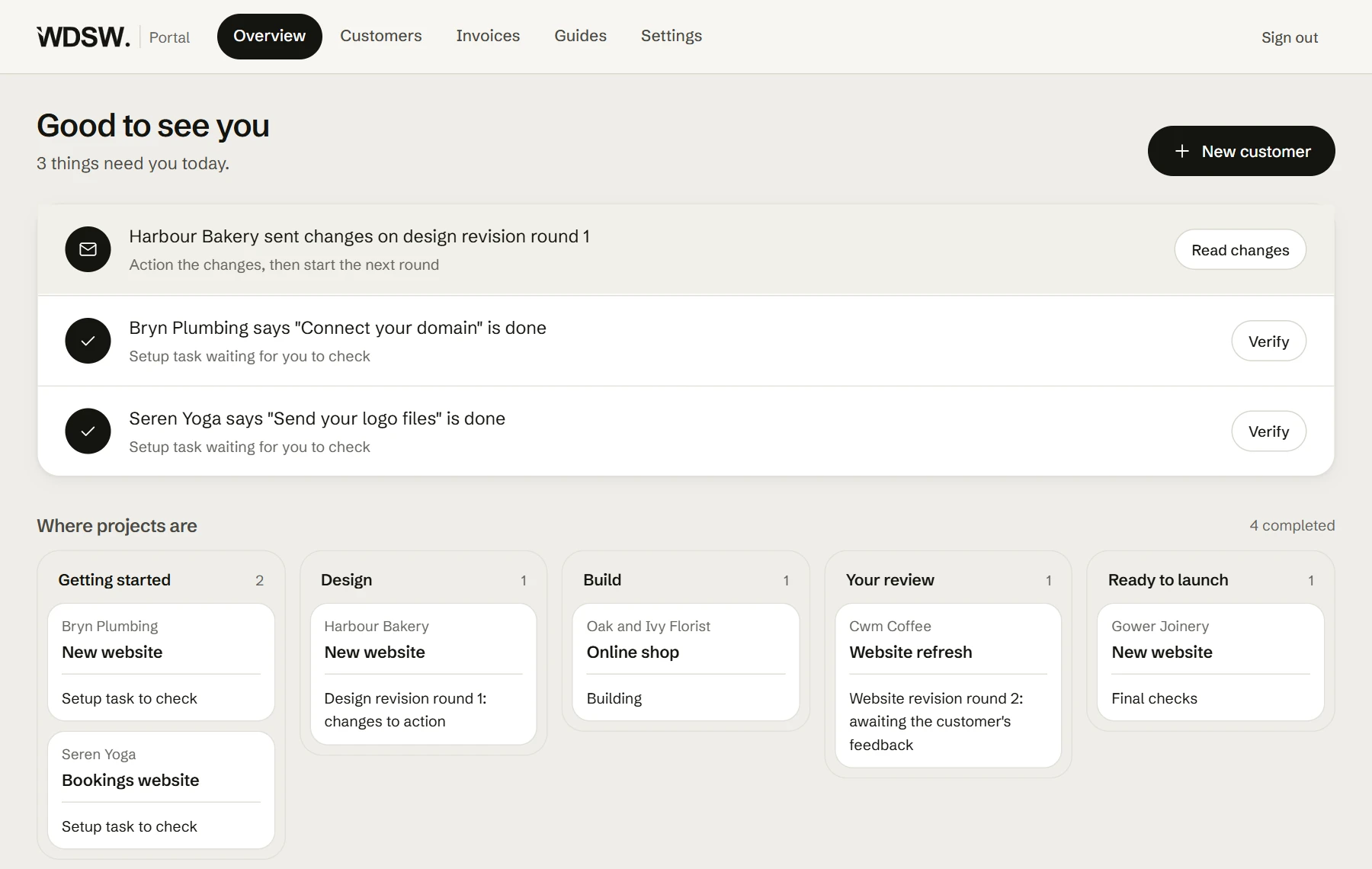Screen dimensions: 1372x869
Task: Open the Cwm Coffee Website refresh card
Action: (x=948, y=685)
